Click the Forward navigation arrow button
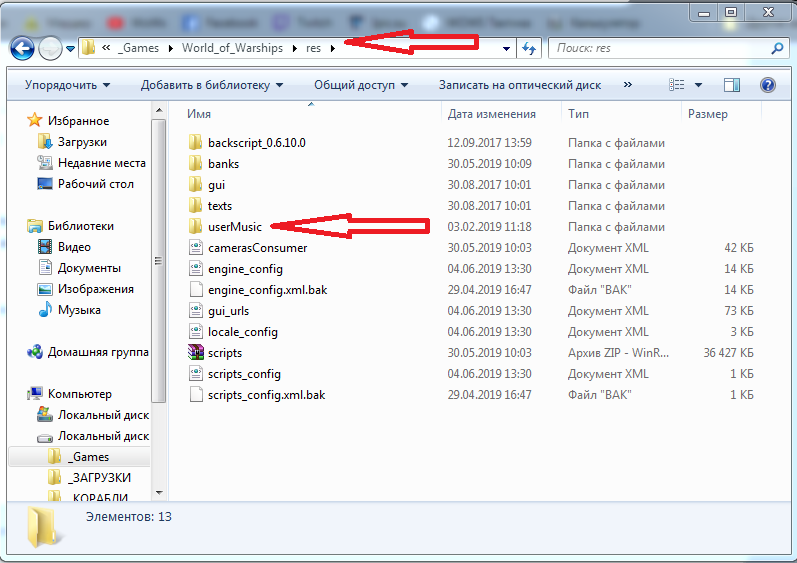Screen dimensions: 797x563 (50, 49)
